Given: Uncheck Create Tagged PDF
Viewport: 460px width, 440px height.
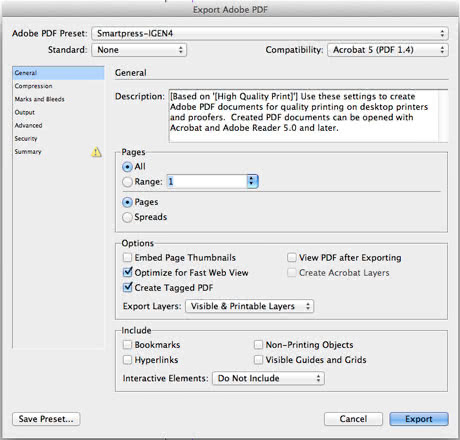Looking at the screenshot, I should point(127,287).
